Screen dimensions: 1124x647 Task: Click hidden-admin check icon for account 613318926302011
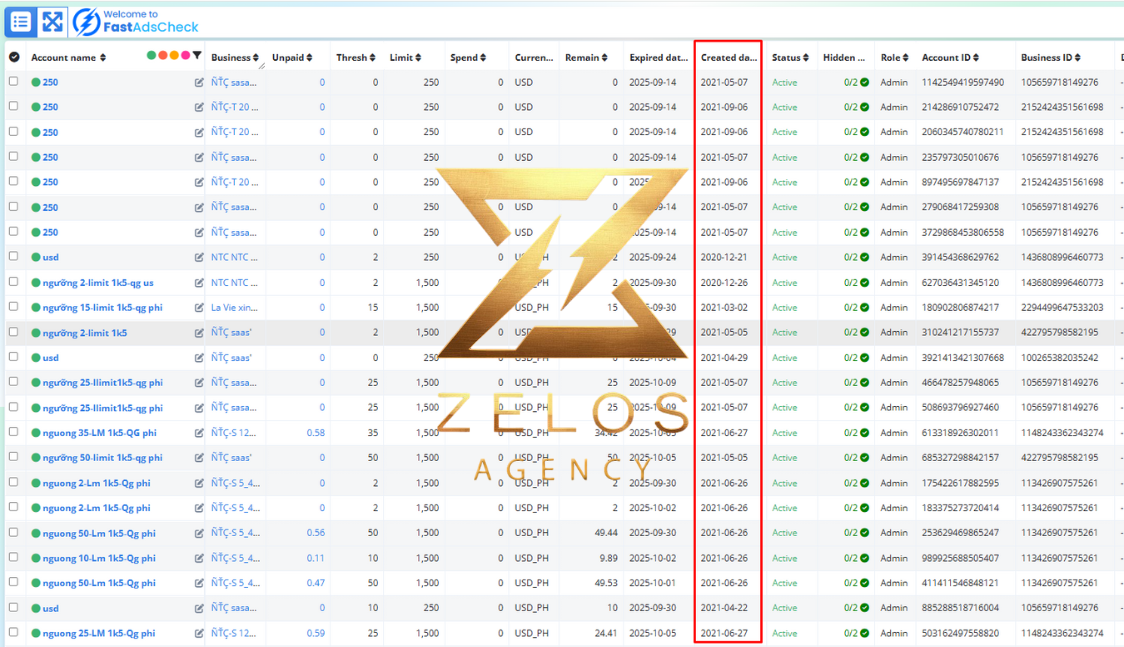click(x=865, y=433)
